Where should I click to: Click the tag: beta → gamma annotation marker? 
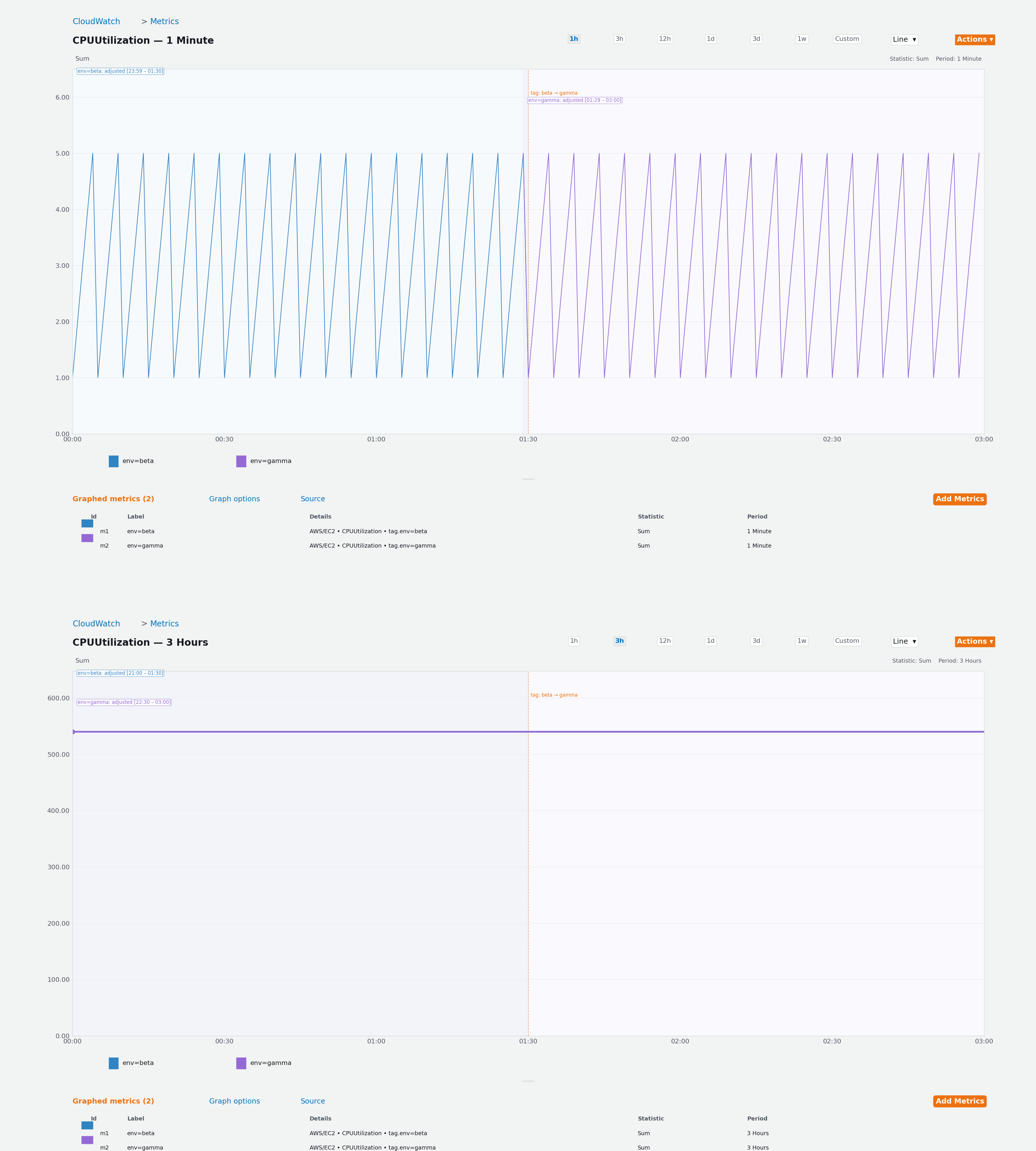554,93
